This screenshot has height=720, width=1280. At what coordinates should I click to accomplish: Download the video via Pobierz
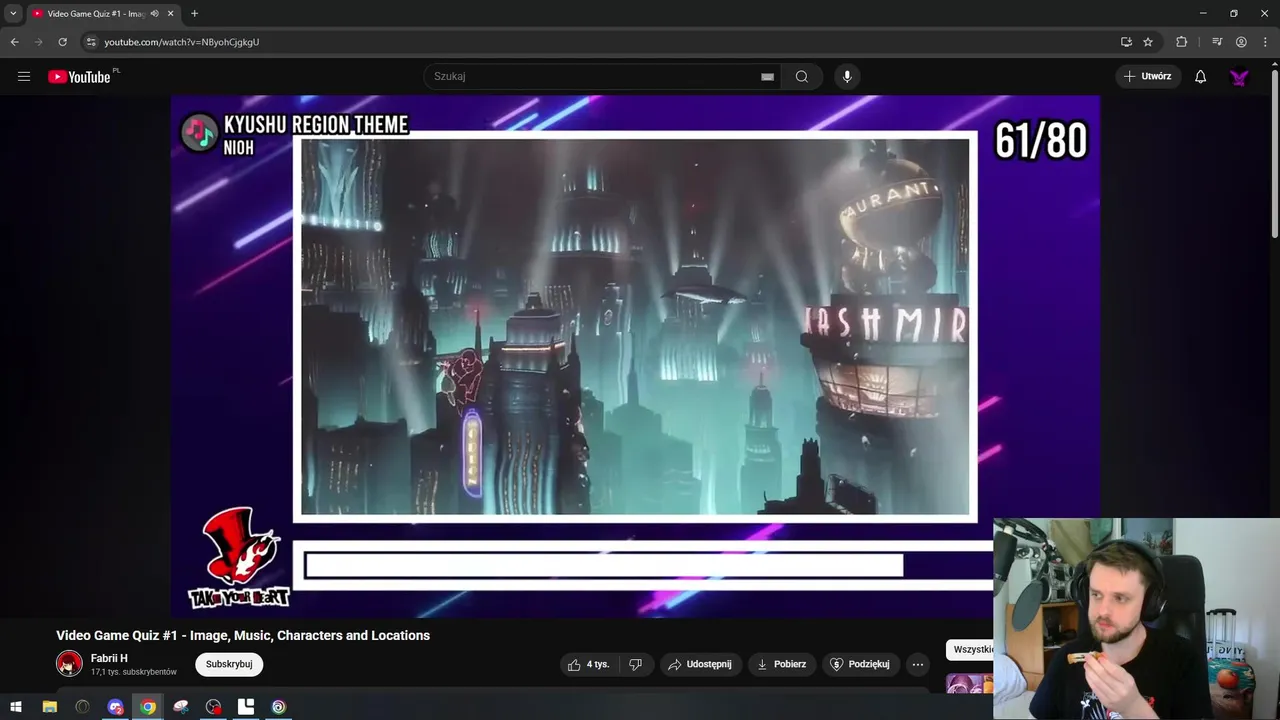coord(782,664)
